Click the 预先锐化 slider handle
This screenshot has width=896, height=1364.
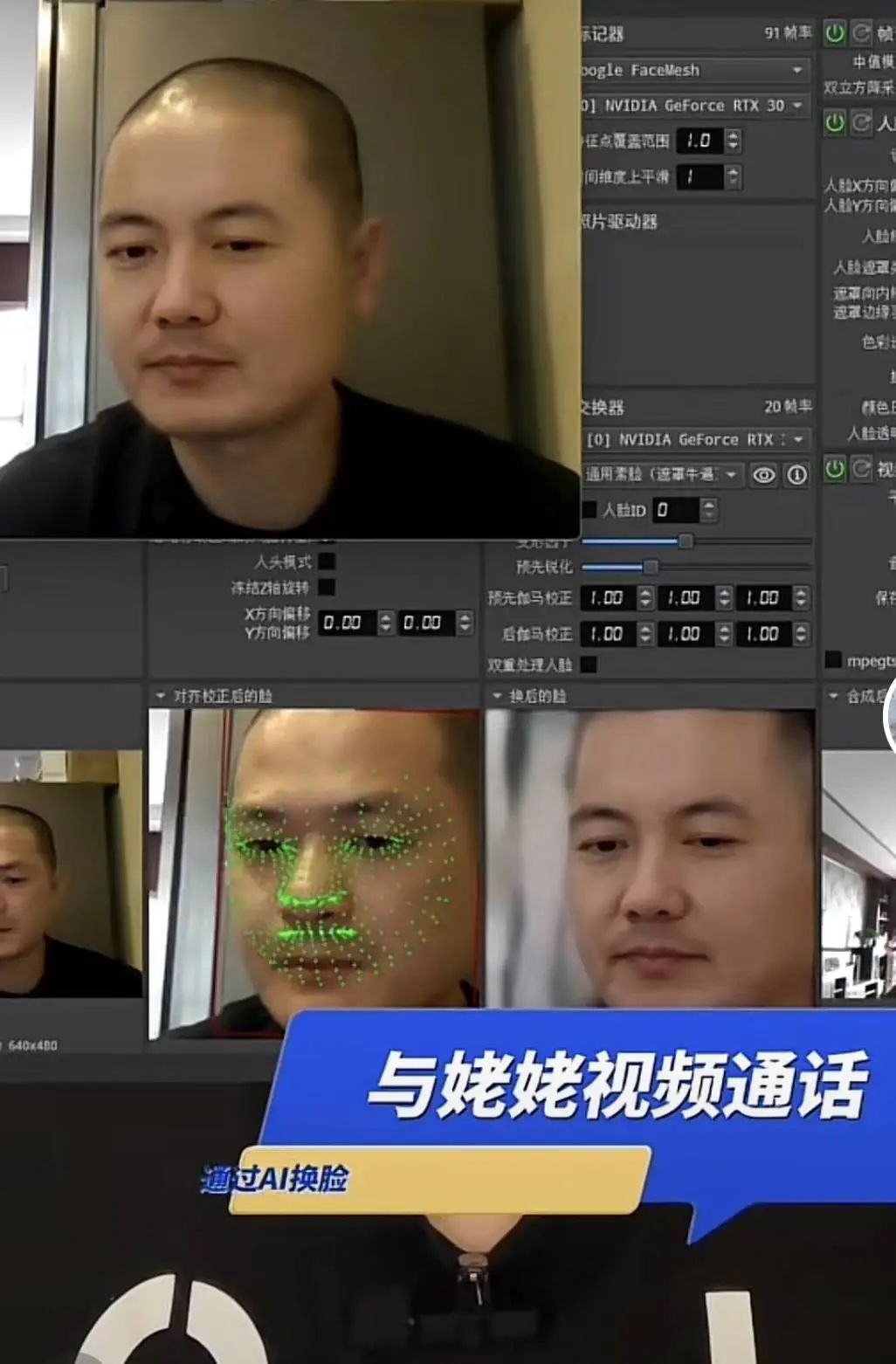[x=651, y=568]
